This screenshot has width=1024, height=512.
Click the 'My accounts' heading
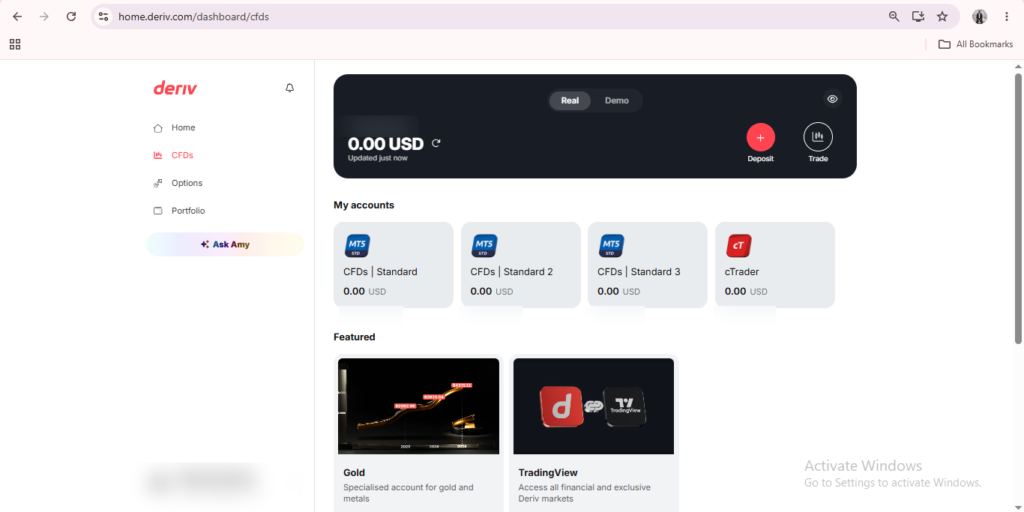pos(364,205)
